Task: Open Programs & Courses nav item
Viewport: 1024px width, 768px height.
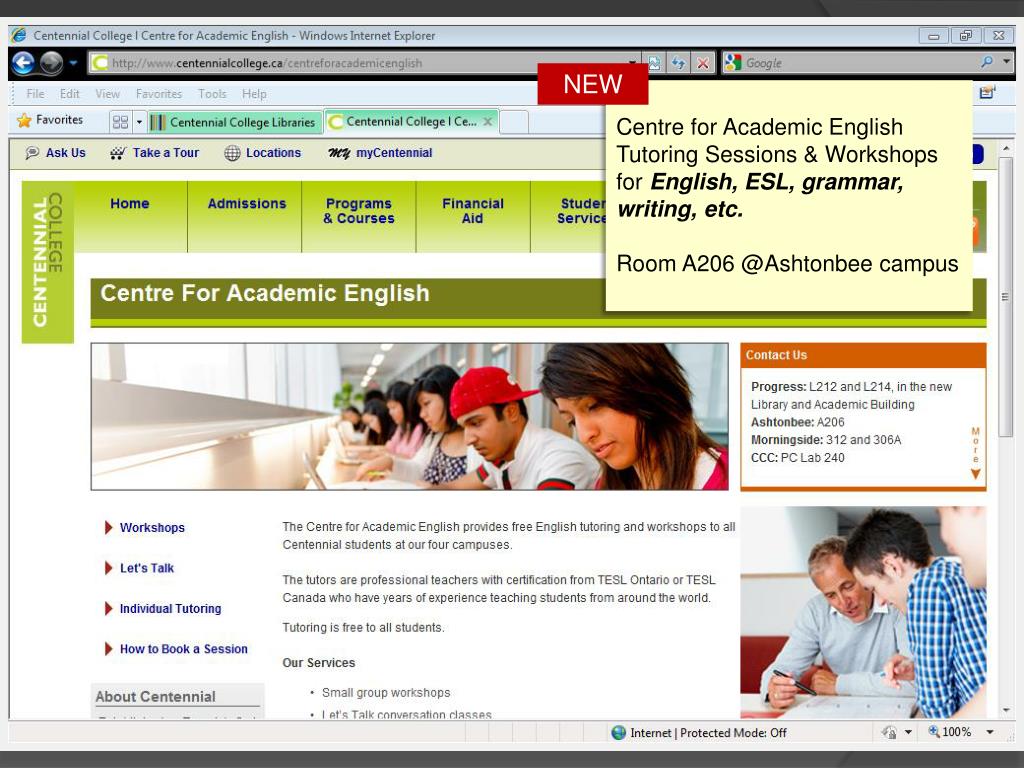Action: pyautogui.click(x=359, y=211)
